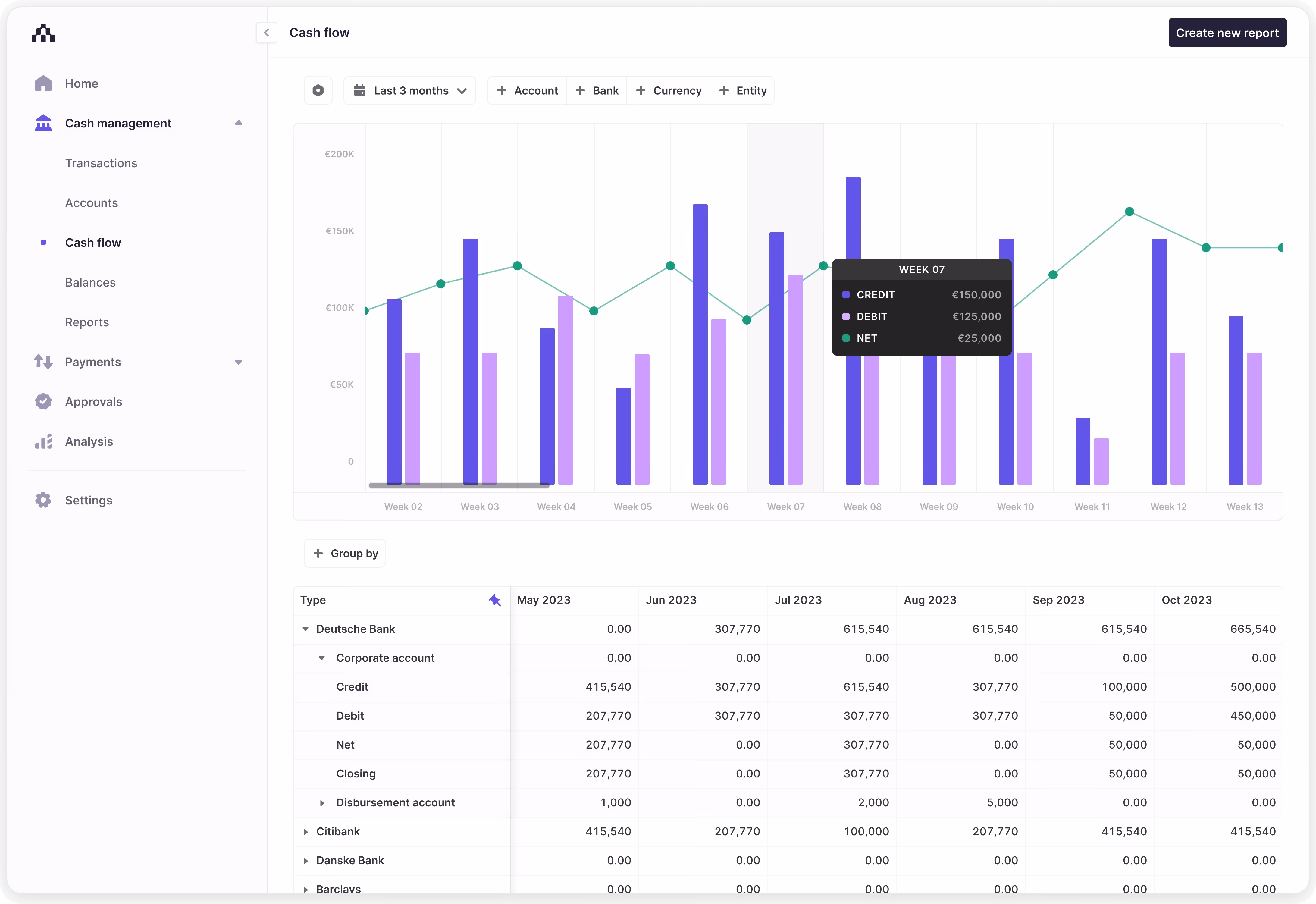1316x904 pixels.
Task: Expand the Disbursement account row
Action: (x=322, y=803)
